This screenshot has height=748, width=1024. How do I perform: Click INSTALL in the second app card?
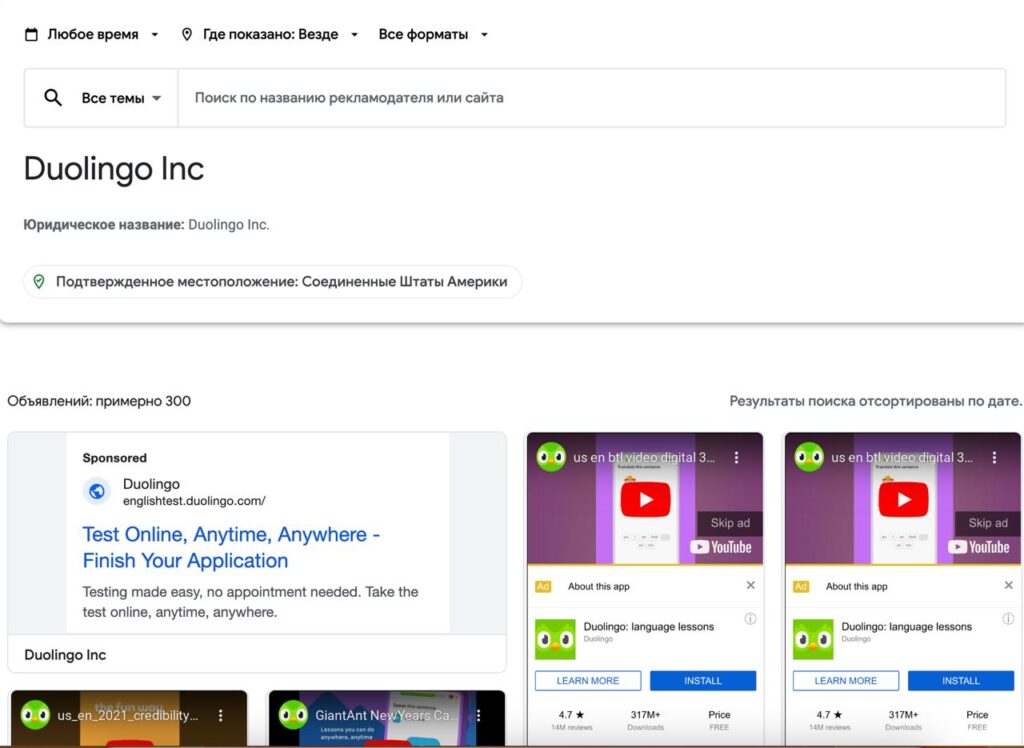click(x=961, y=681)
